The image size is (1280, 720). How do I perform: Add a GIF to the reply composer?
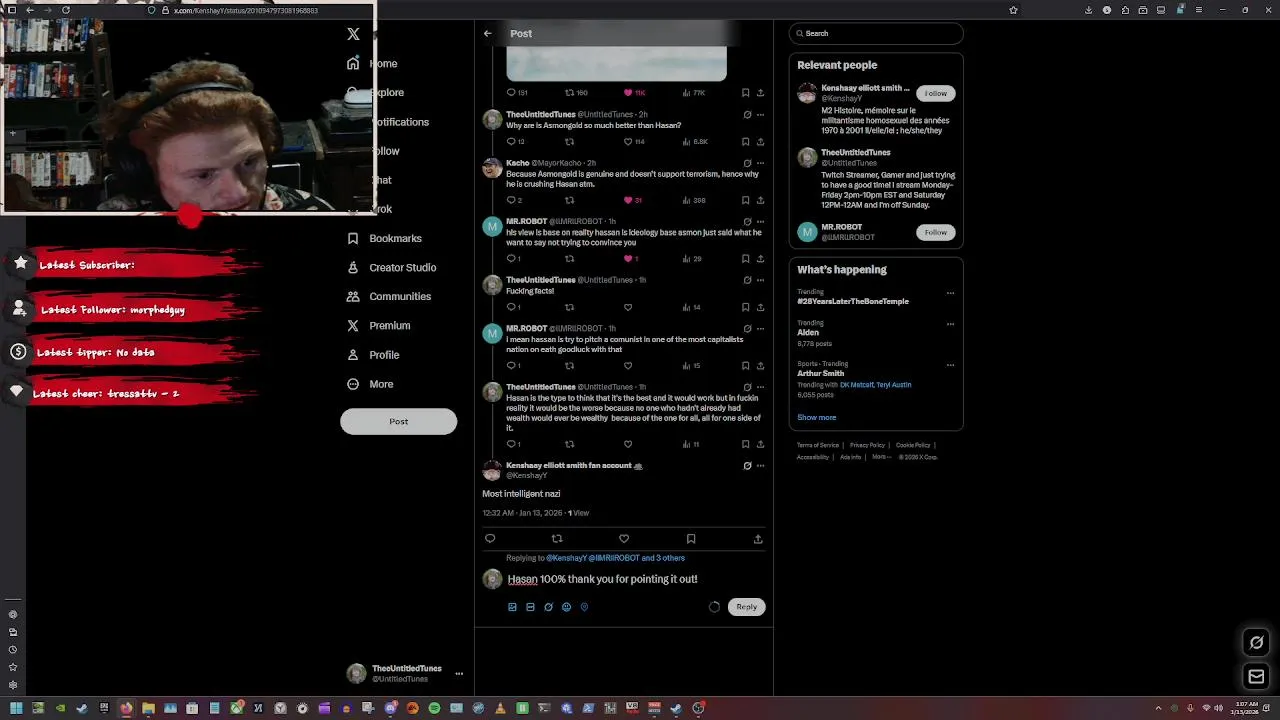pyautogui.click(x=530, y=607)
